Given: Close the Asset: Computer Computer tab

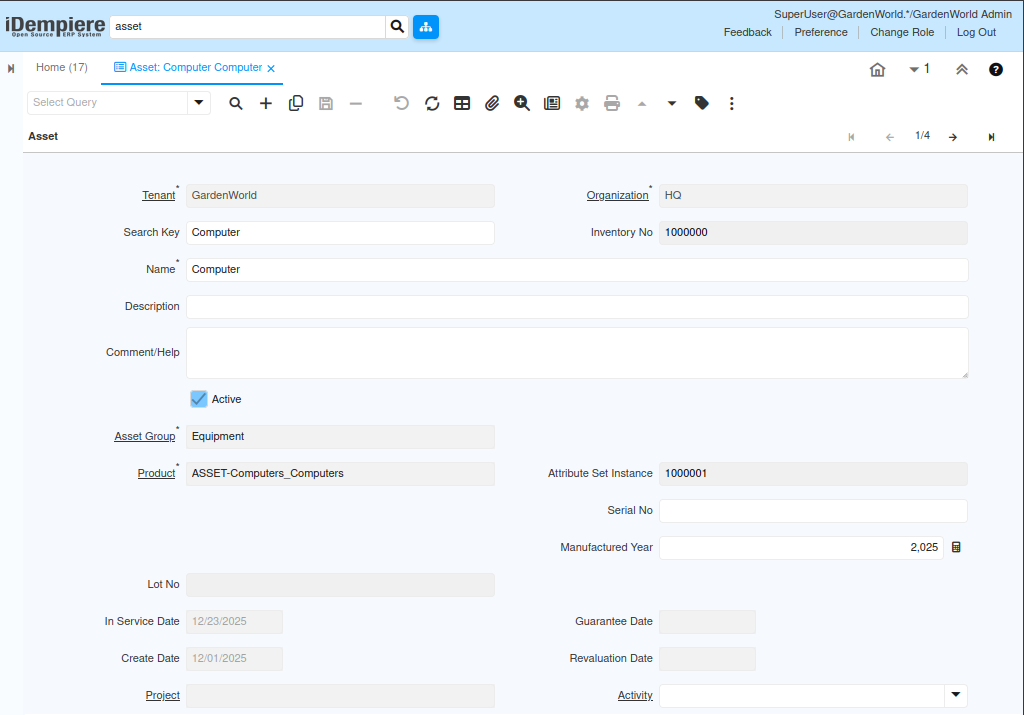Looking at the screenshot, I should pyautogui.click(x=271, y=68).
